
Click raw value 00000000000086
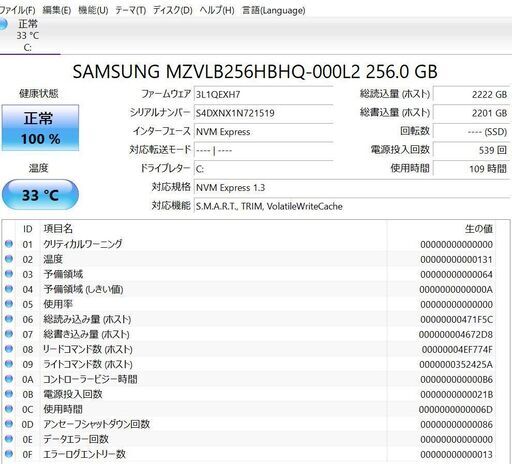[x=456, y=425]
